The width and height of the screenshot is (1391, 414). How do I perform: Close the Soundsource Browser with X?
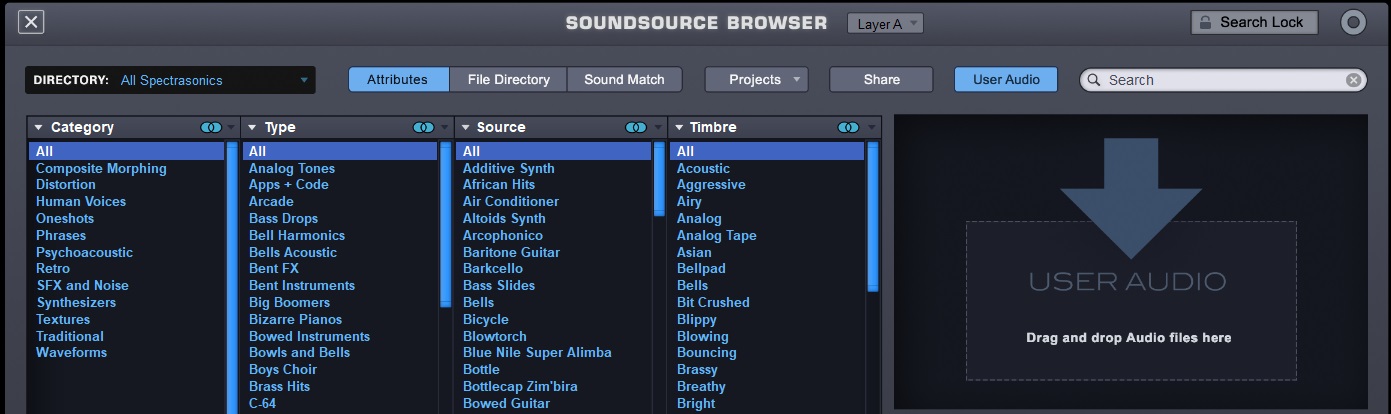tap(31, 22)
